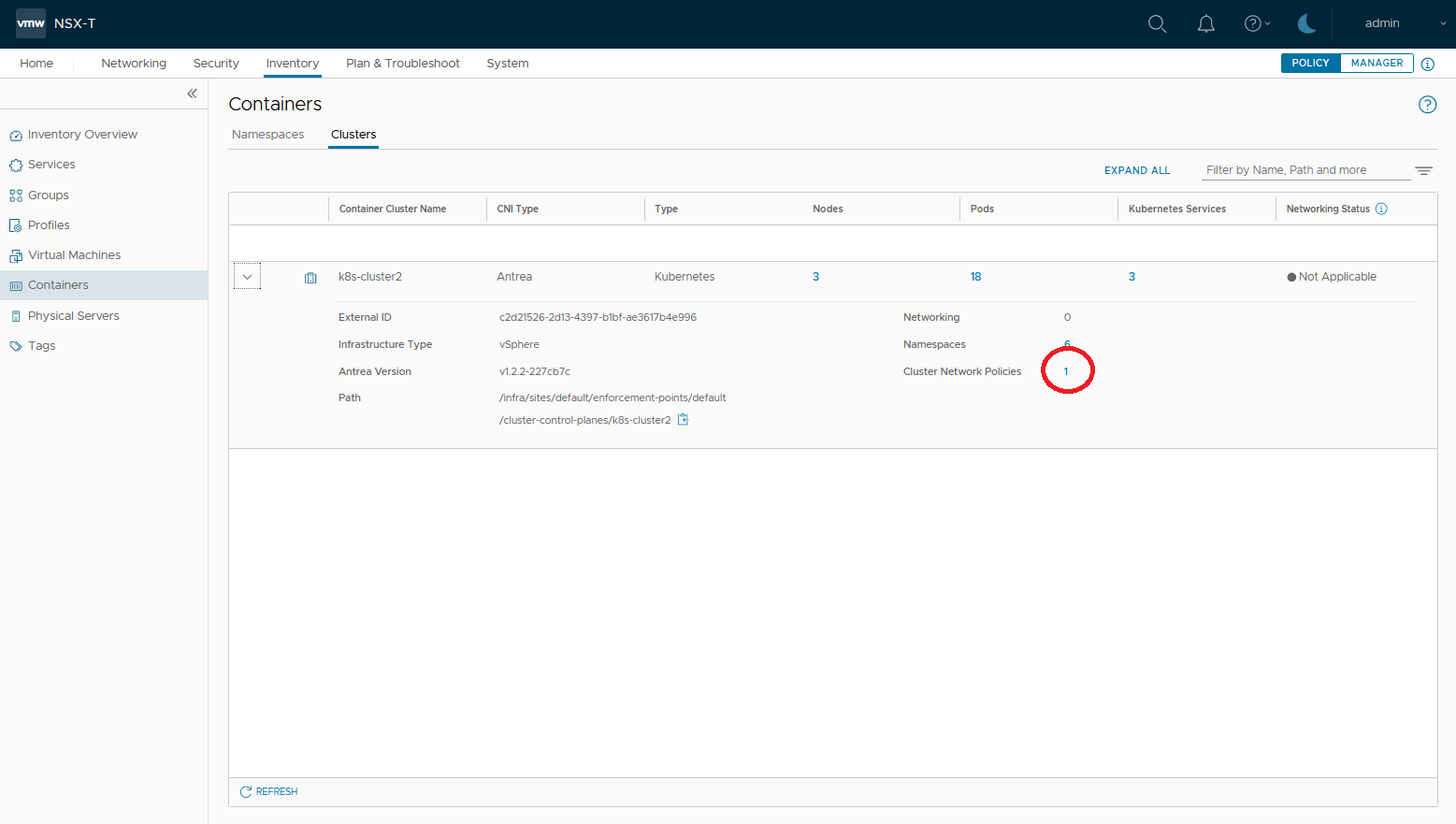This screenshot has width=1456, height=824.
Task: Switch to POLICY mode
Action: [1310, 63]
